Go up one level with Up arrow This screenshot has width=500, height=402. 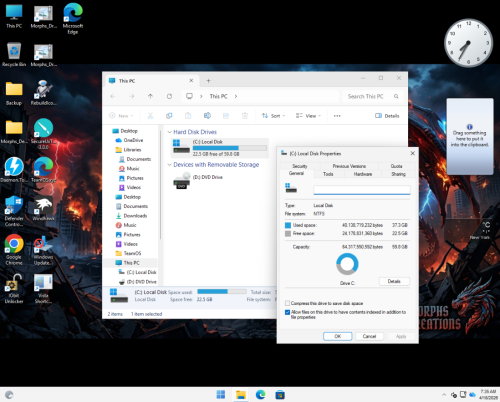pyautogui.click(x=150, y=96)
